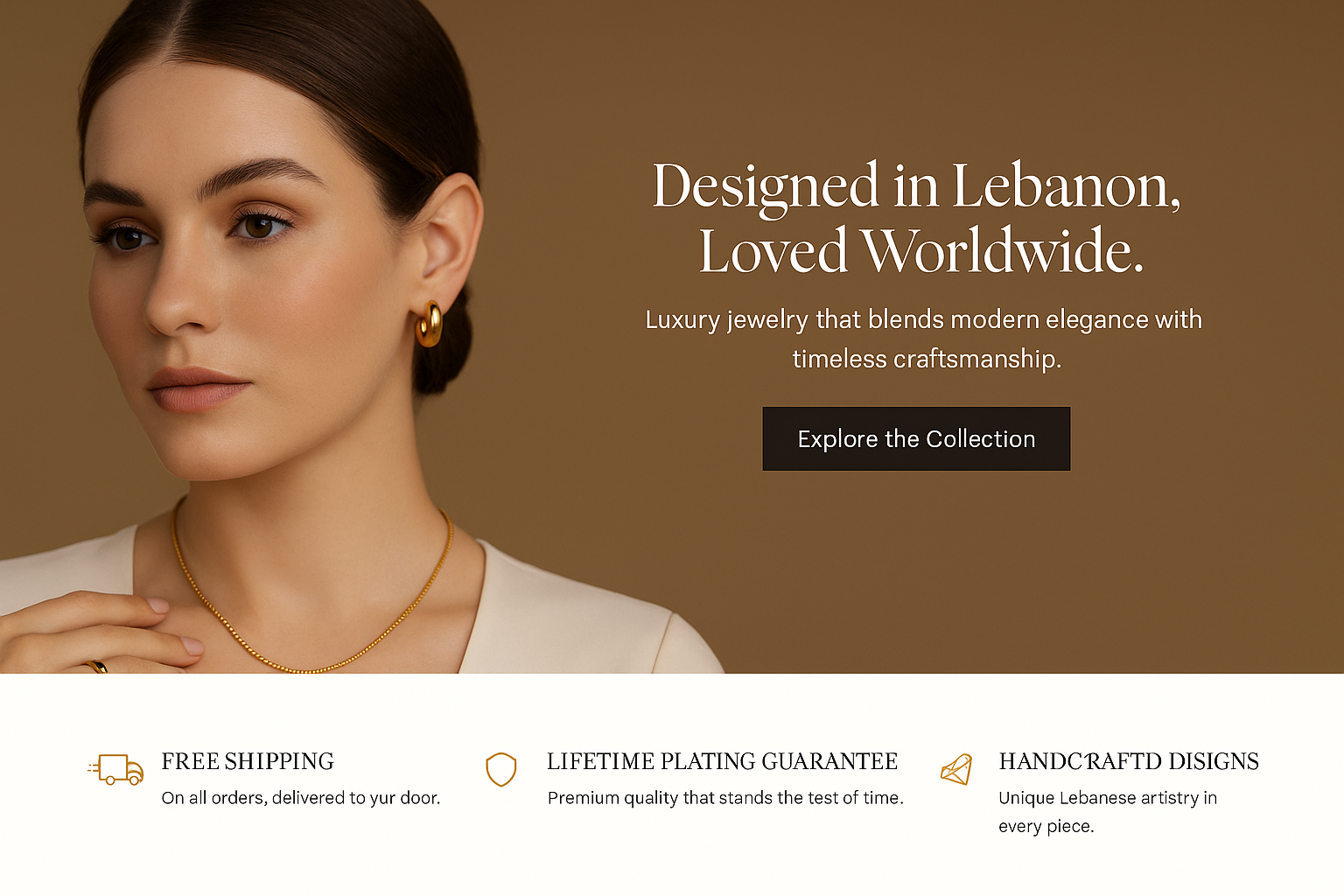Click 'On all orders, delivered' description
The width and height of the screenshot is (1344, 896).
click(x=301, y=798)
